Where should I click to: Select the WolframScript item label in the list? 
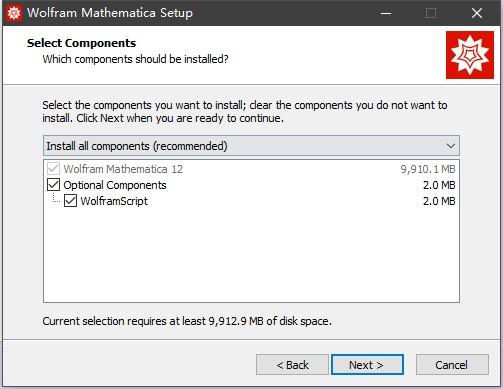(x=114, y=201)
